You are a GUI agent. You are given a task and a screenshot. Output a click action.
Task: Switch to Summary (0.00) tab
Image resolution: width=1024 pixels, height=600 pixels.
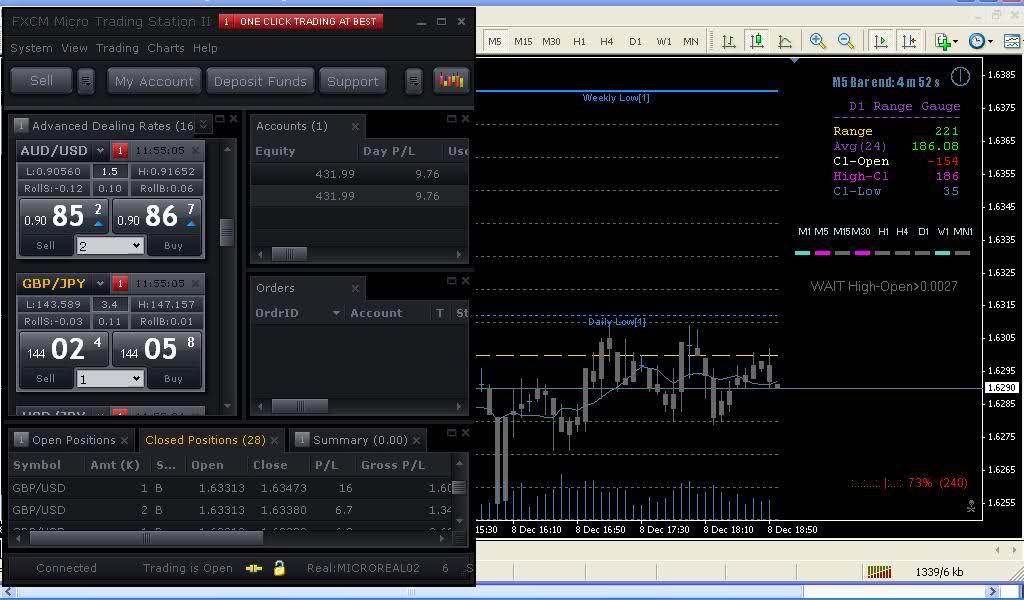pos(360,440)
